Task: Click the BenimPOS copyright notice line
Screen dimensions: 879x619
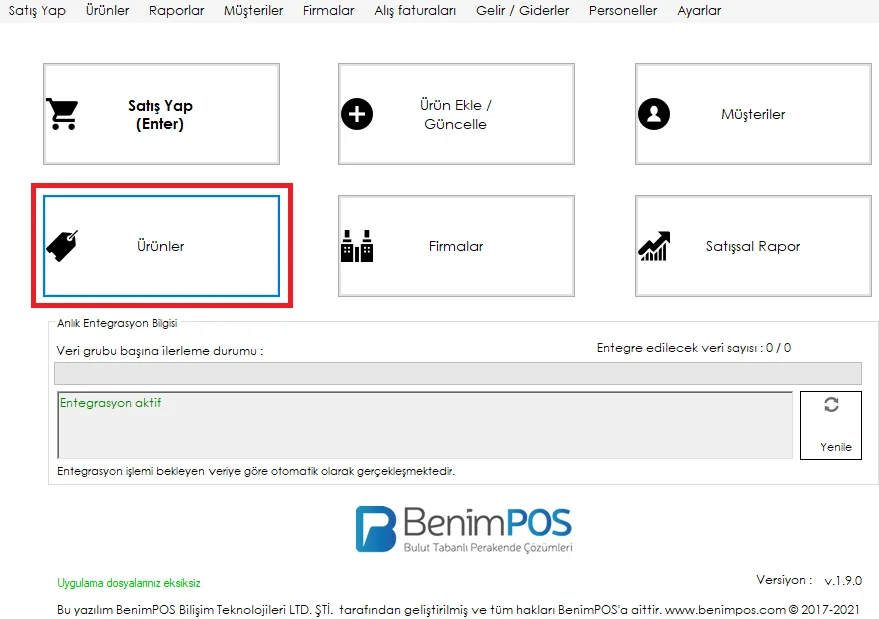Action: tap(458, 609)
